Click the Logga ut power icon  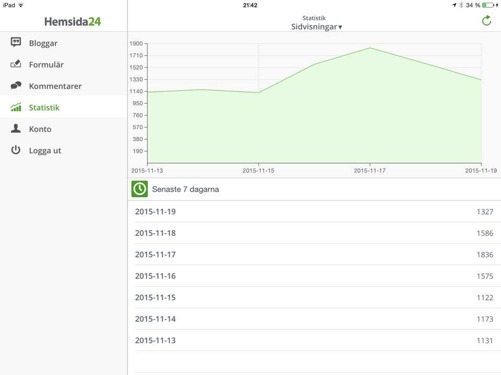click(16, 150)
